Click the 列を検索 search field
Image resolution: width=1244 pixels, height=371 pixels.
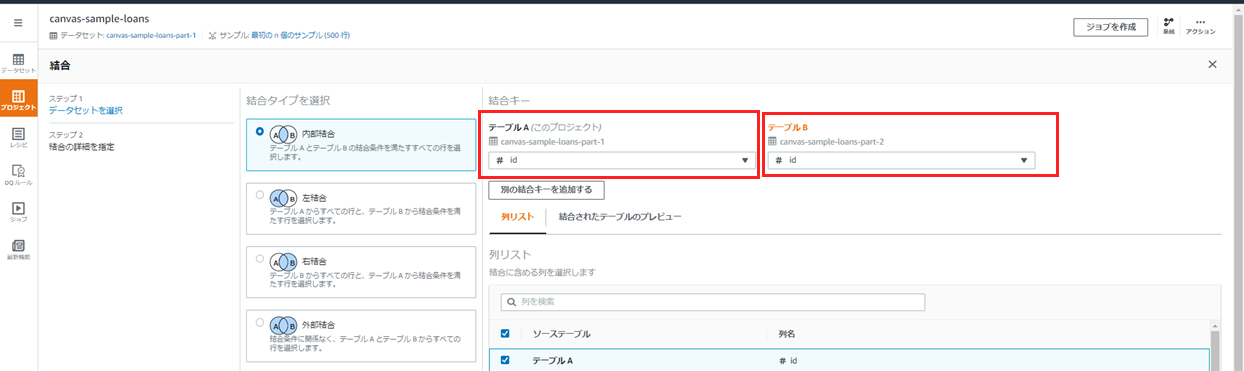point(713,302)
